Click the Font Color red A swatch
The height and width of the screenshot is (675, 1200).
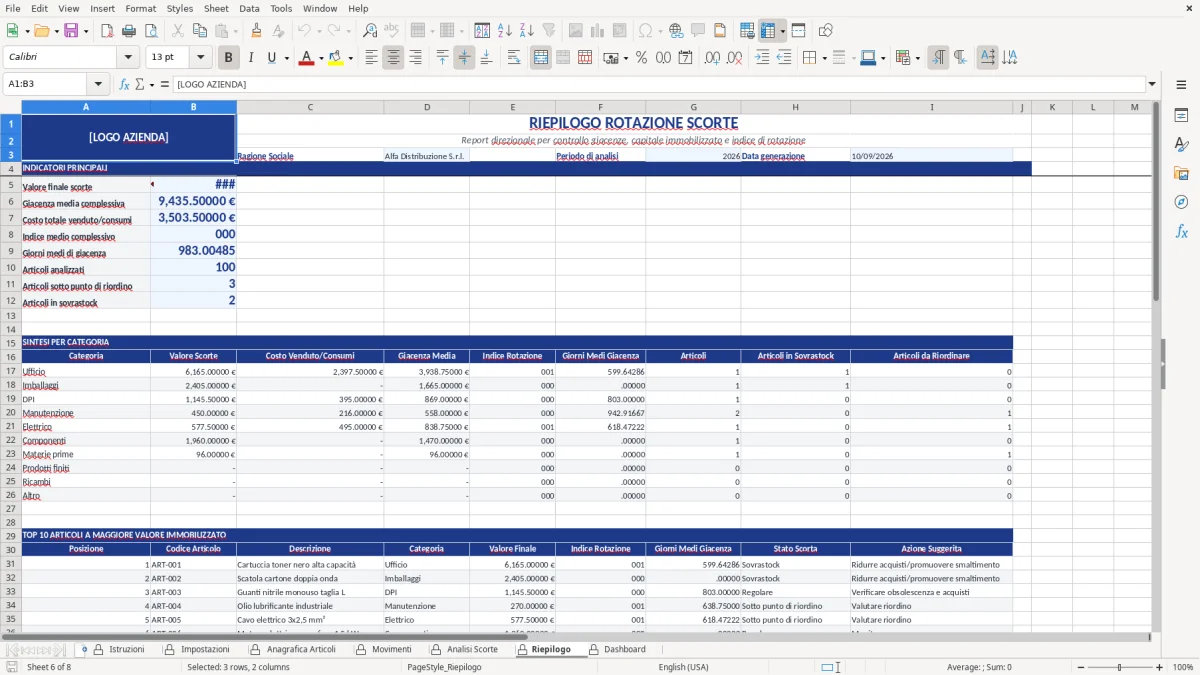(x=306, y=58)
